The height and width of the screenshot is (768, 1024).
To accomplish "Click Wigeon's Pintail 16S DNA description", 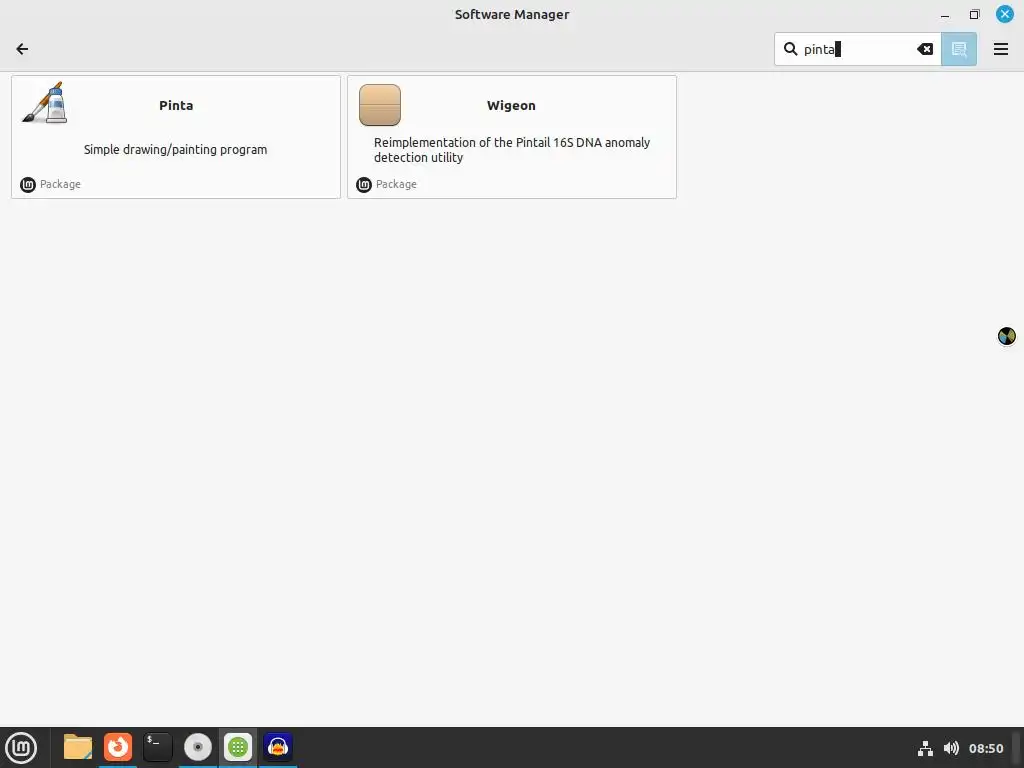I will pyautogui.click(x=511, y=150).
